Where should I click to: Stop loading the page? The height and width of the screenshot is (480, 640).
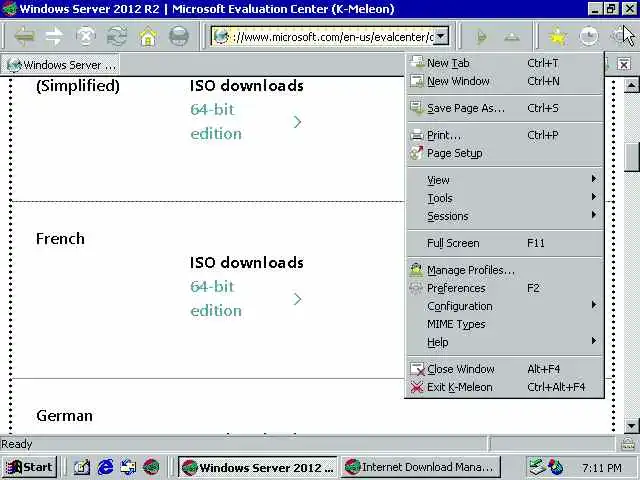pos(86,37)
